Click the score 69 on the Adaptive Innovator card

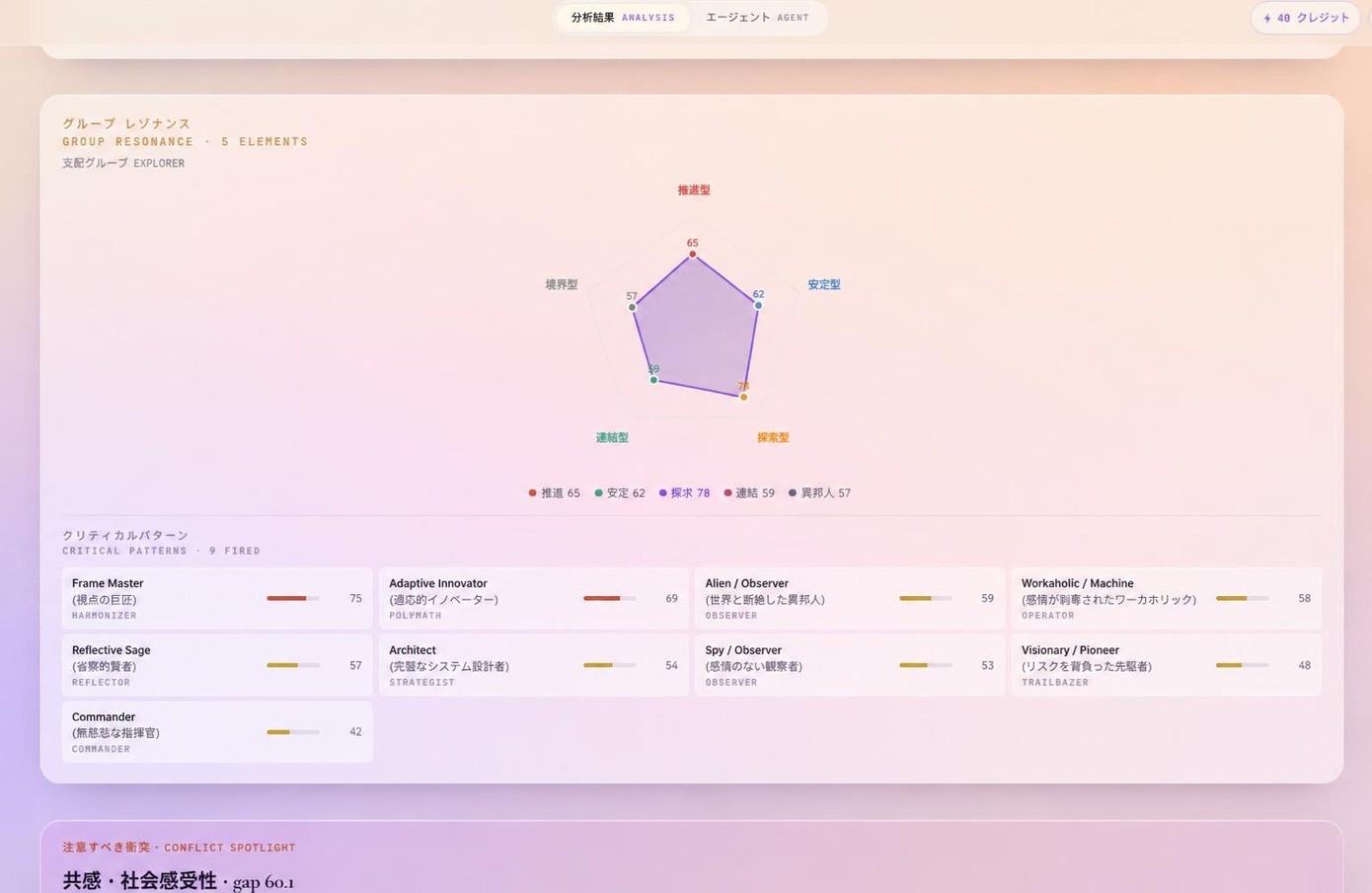pyautogui.click(x=671, y=599)
